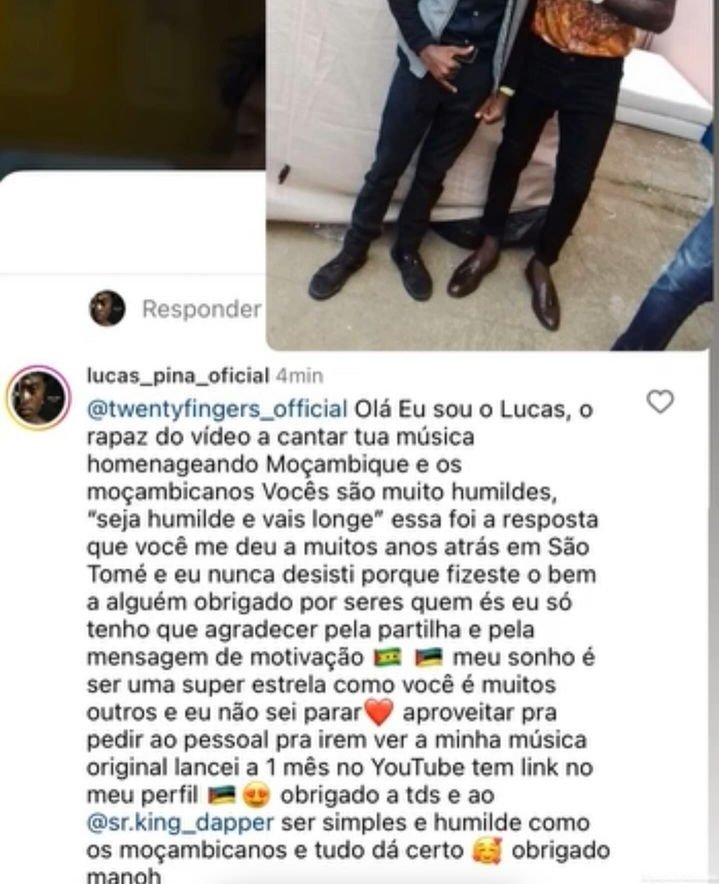This screenshot has height=884, width=719.
Task: Tap the heart-eyes emoji near meu perfil
Action: [257, 795]
